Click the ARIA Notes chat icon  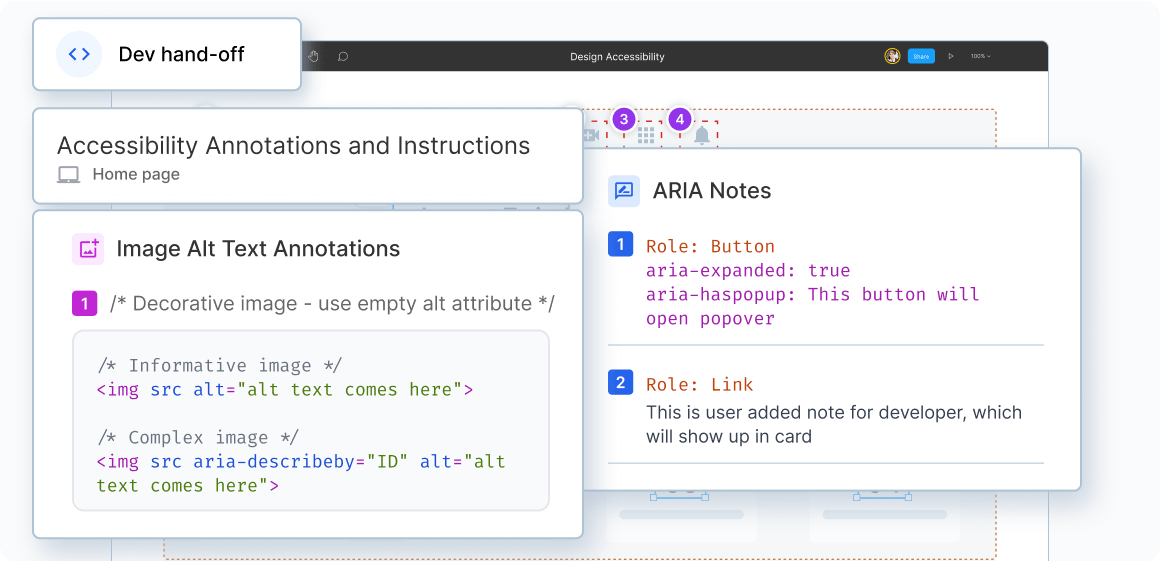624,191
